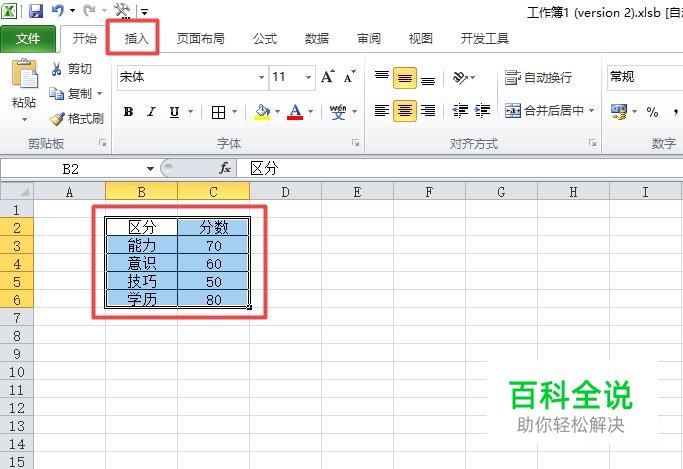Click the tools icon in quick access toolbar
683x469 pixels.
click(122, 10)
